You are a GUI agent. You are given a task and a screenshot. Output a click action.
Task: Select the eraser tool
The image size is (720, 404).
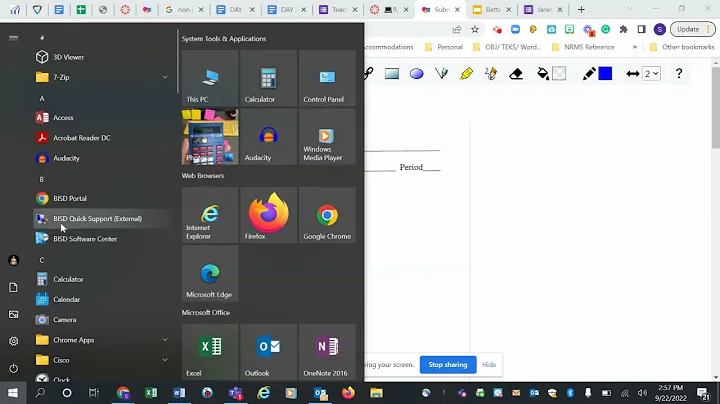[516, 73]
